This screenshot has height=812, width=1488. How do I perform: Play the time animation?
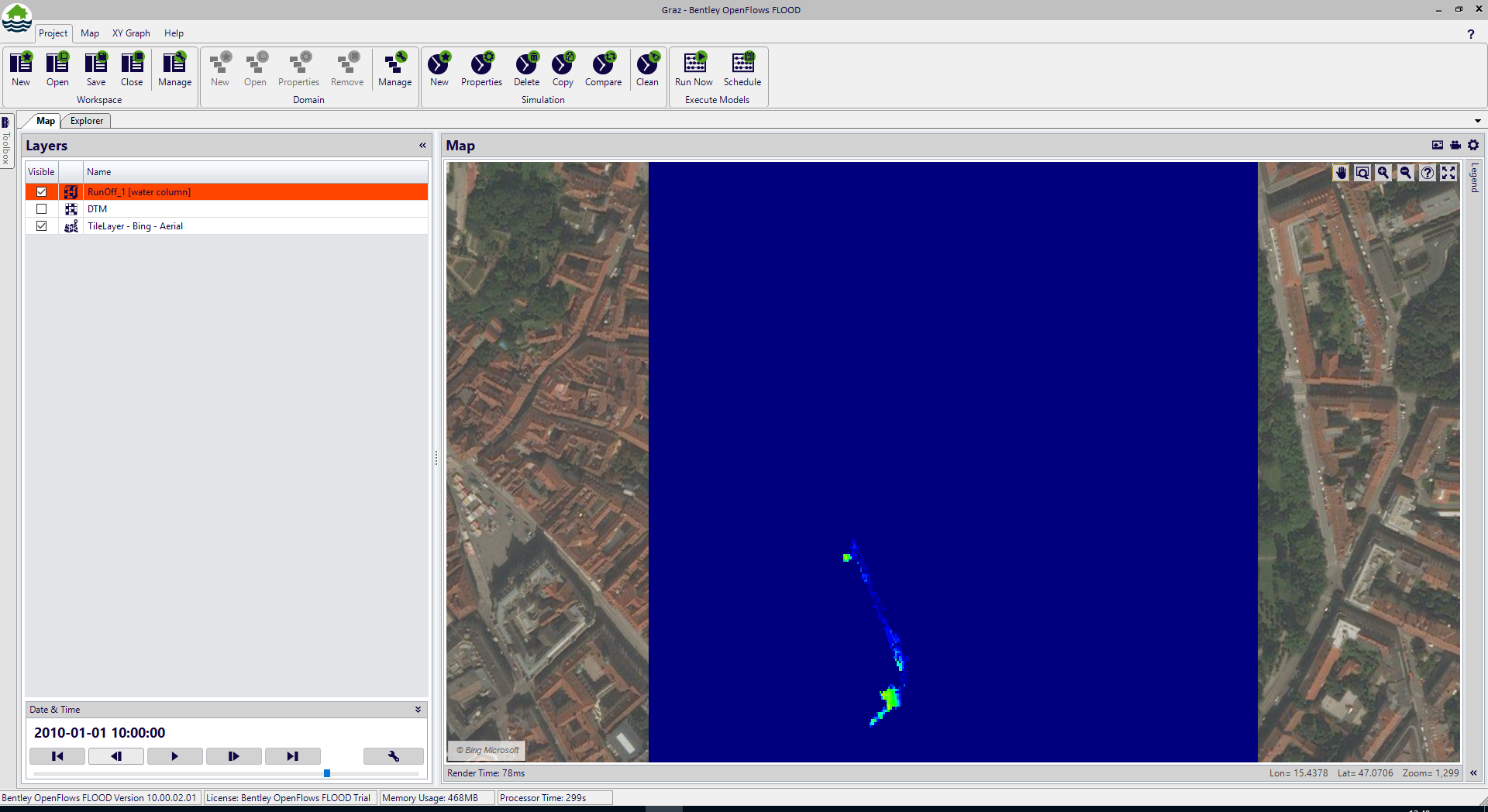(x=175, y=756)
